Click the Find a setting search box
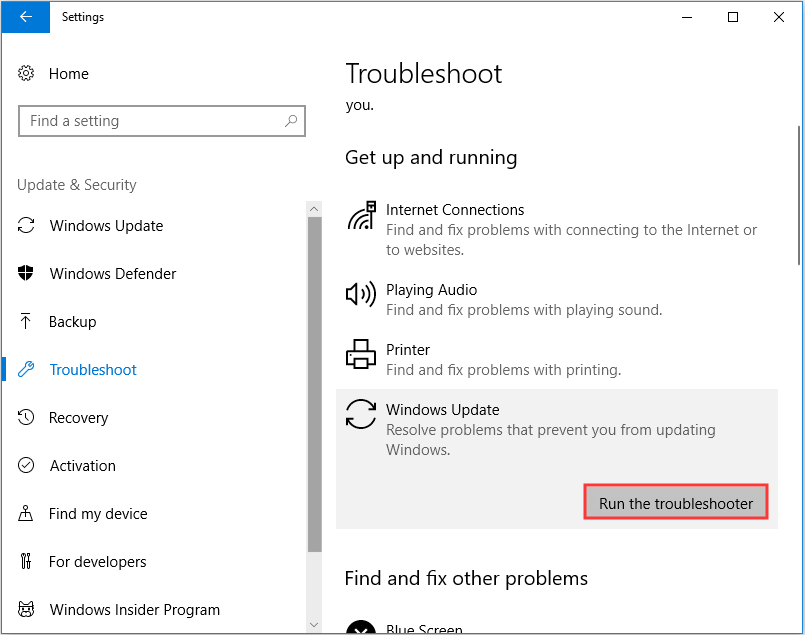Viewport: 805px width, 635px height. pos(150,121)
